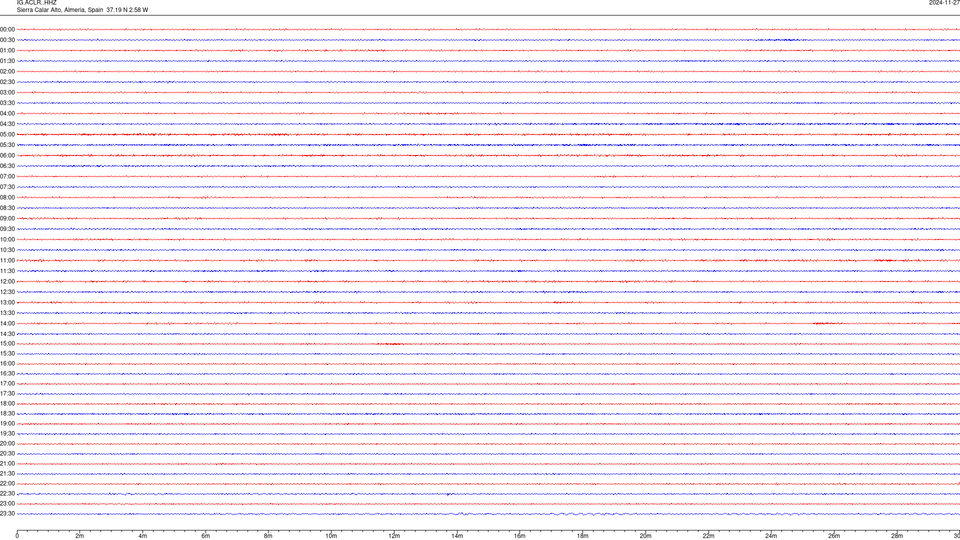This screenshot has height=540, width=960.
Task: Pick the '12m' axis tick label
Action: click(x=394, y=536)
